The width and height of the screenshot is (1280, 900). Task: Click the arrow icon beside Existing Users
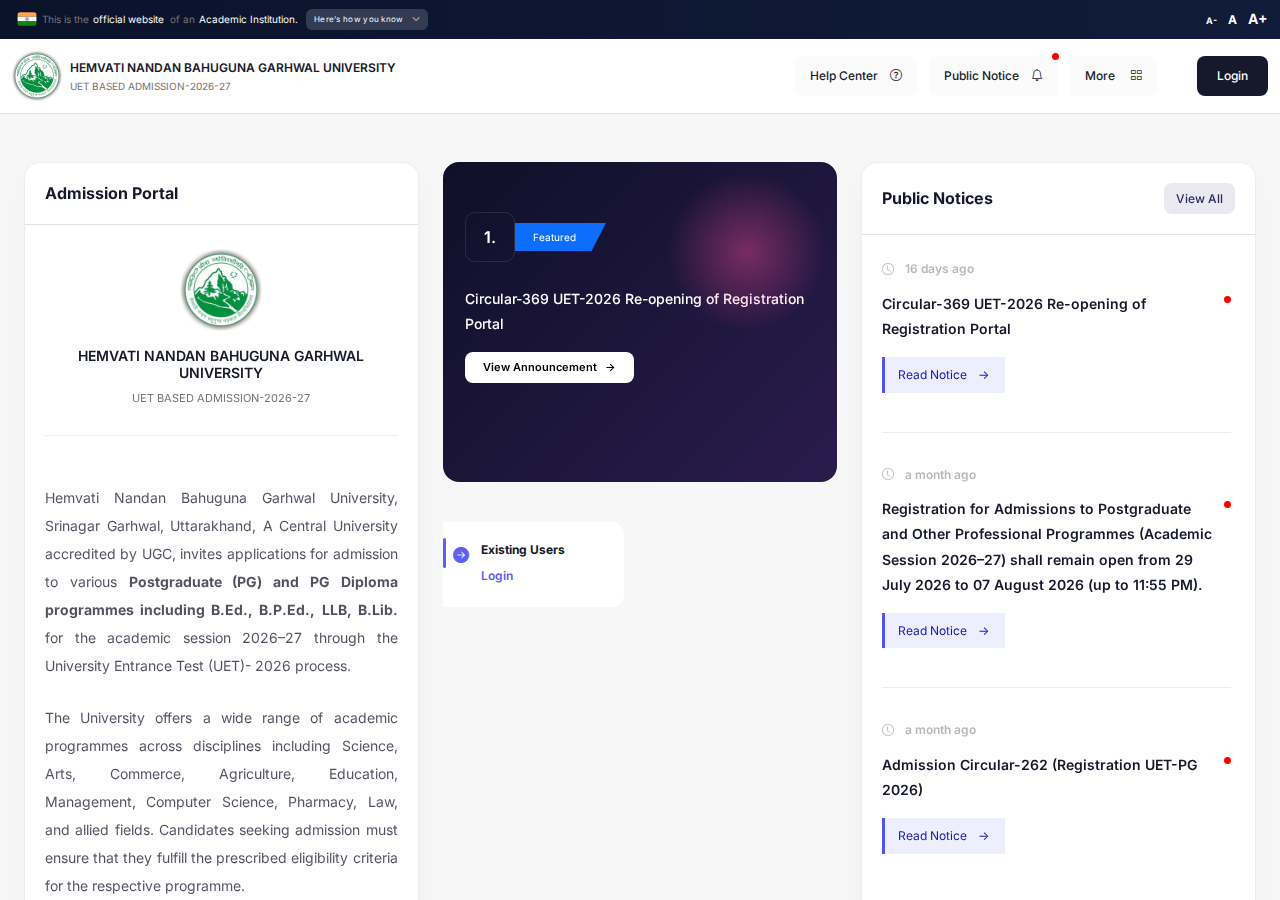pyautogui.click(x=461, y=554)
